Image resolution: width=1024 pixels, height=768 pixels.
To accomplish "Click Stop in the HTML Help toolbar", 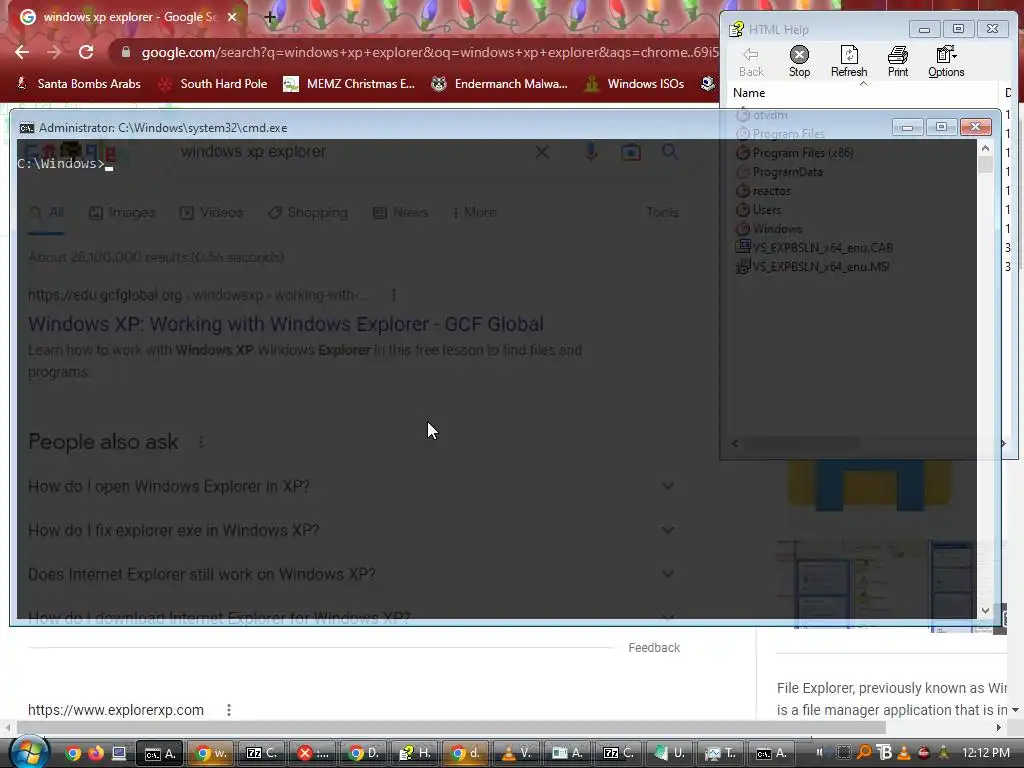I will point(799,62).
